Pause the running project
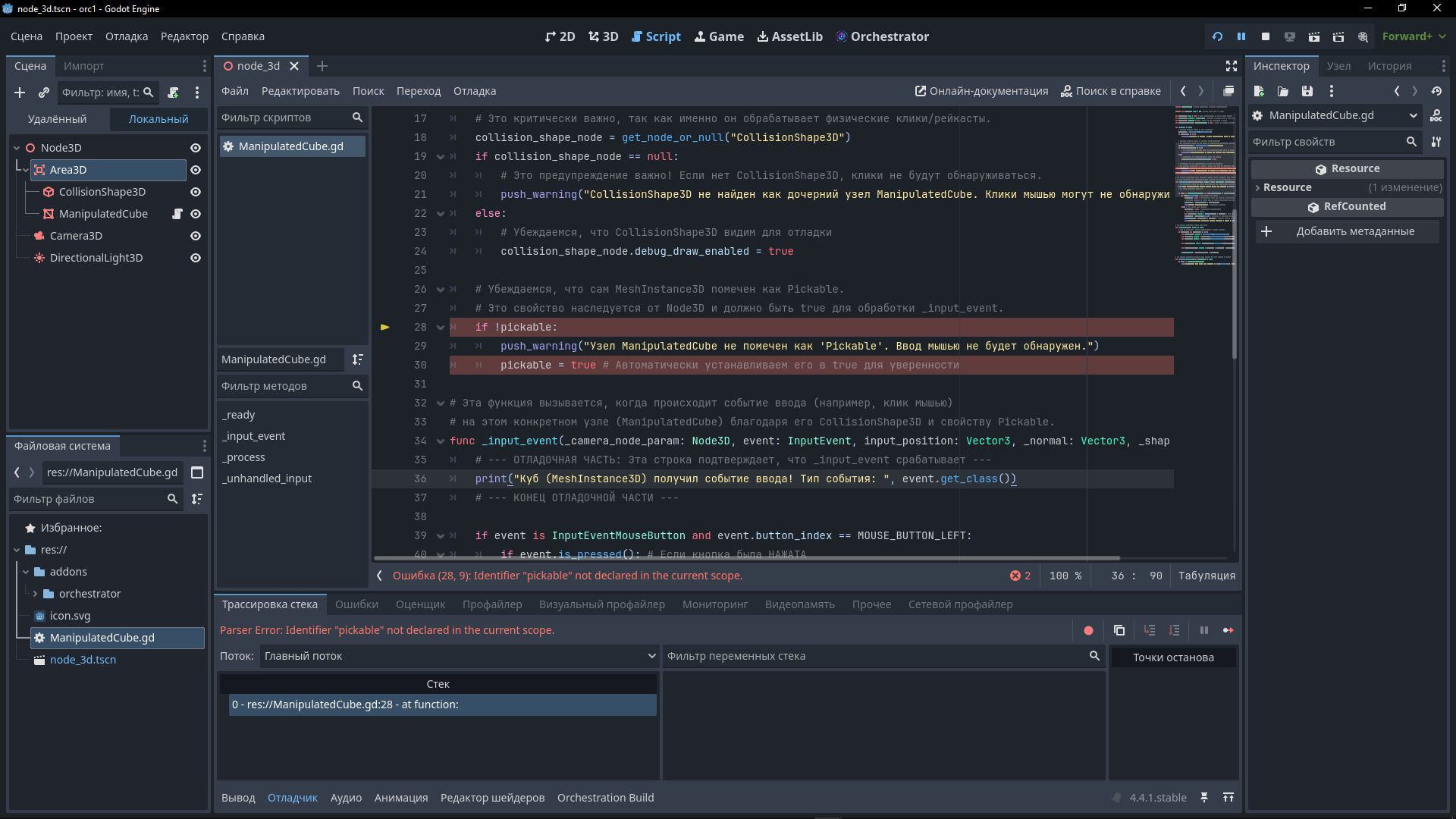Image resolution: width=1456 pixels, height=819 pixels. pos(1241,36)
